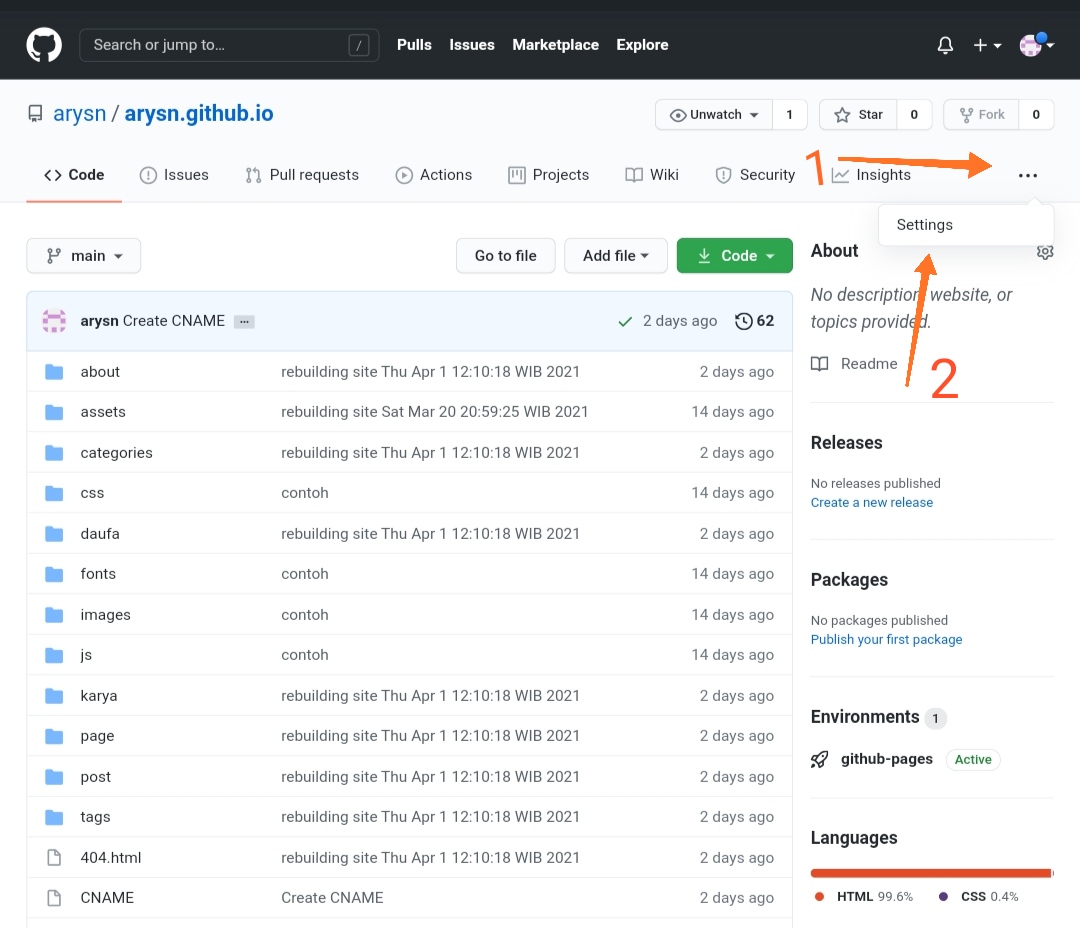Open notifications bell icon
The image size is (1080, 928).
(x=945, y=45)
